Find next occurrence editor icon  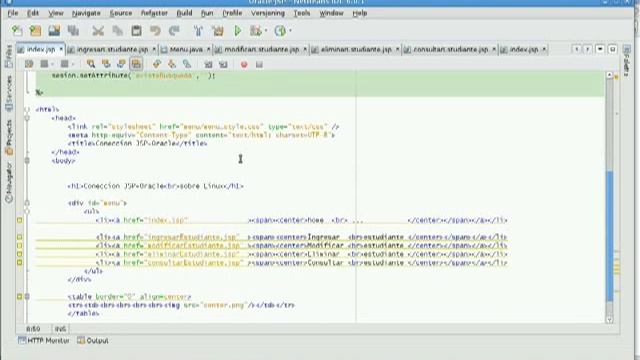pyautogui.click(x=121, y=64)
